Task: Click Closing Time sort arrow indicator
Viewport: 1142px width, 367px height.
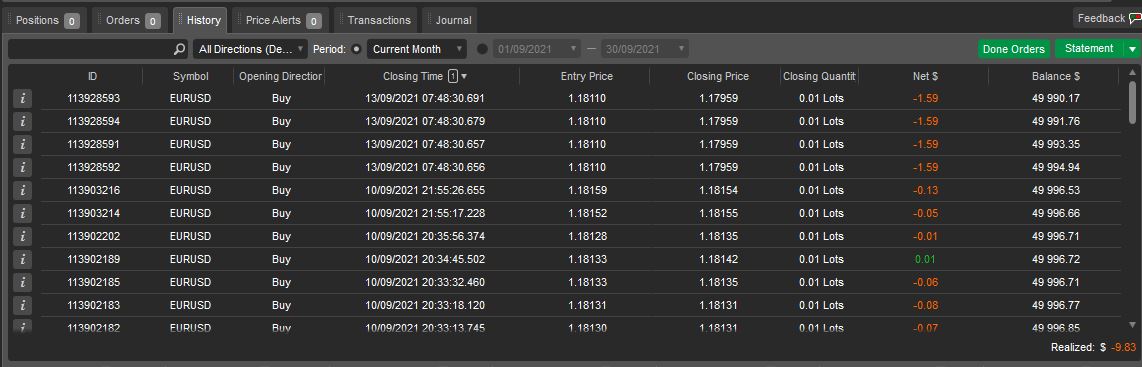Action: tap(464, 76)
